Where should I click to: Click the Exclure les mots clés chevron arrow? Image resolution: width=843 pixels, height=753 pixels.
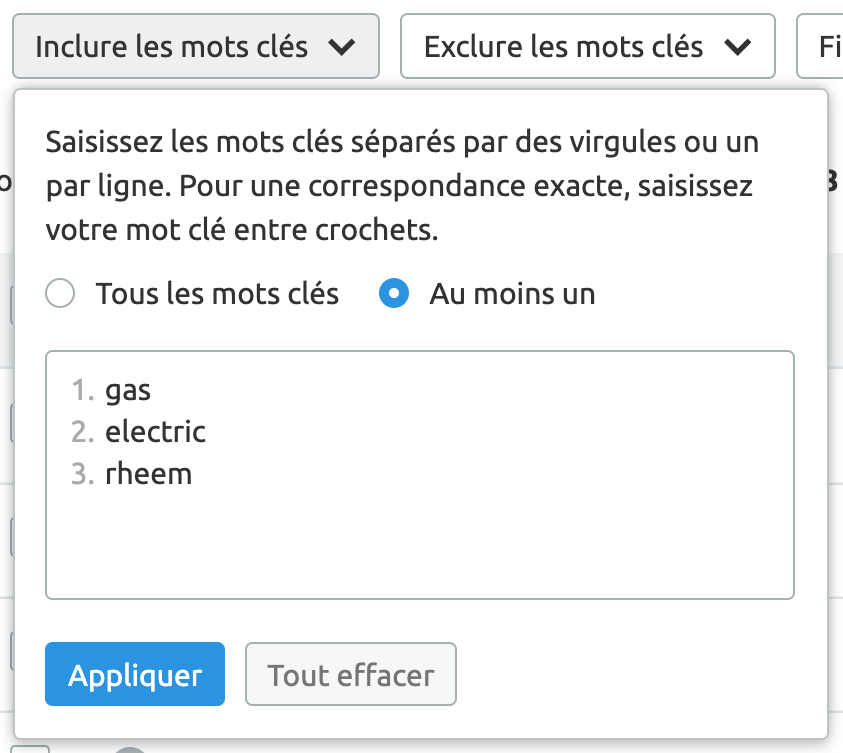[x=737, y=46]
